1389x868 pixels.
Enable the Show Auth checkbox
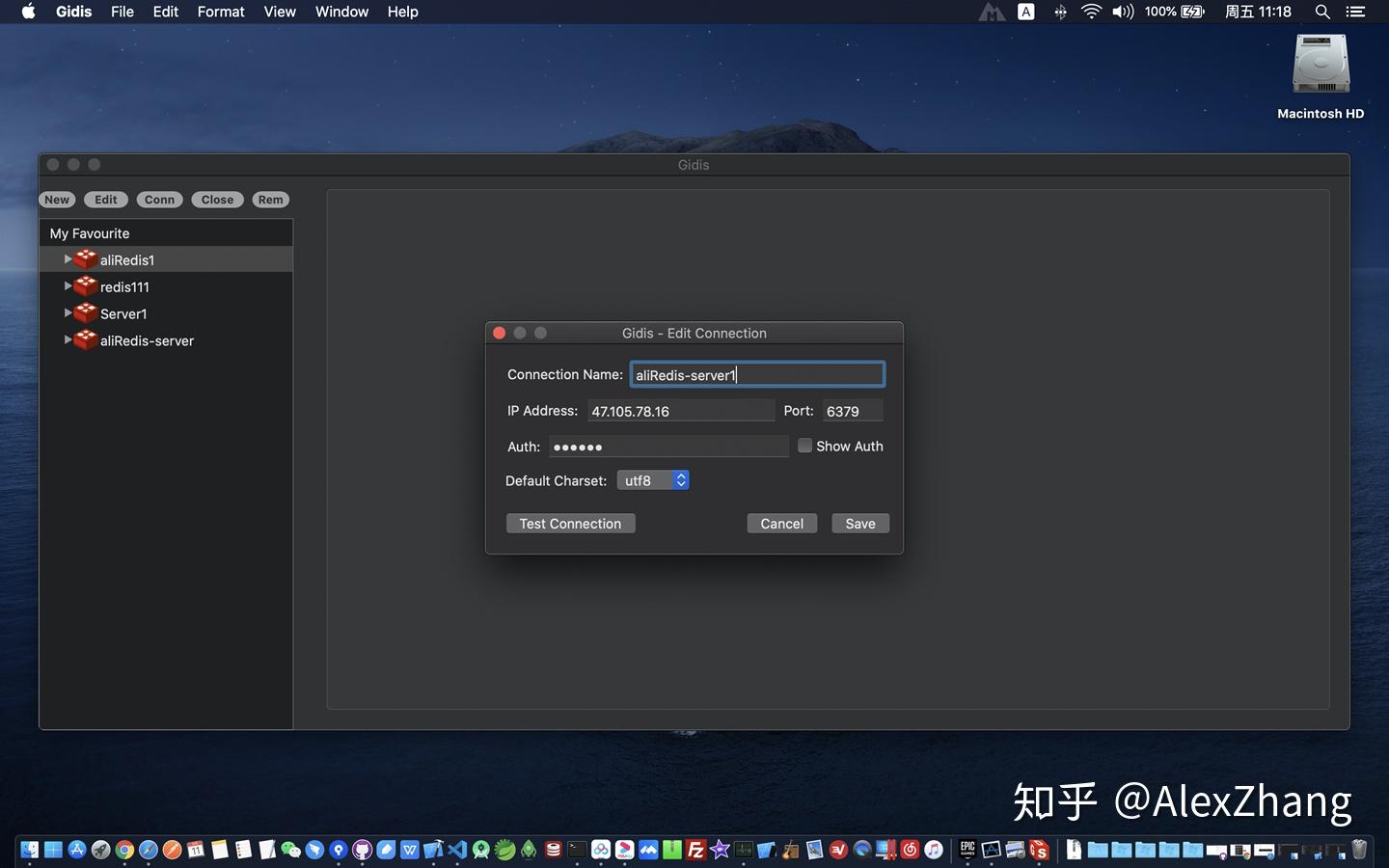pyautogui.click(x=804, y=446)
